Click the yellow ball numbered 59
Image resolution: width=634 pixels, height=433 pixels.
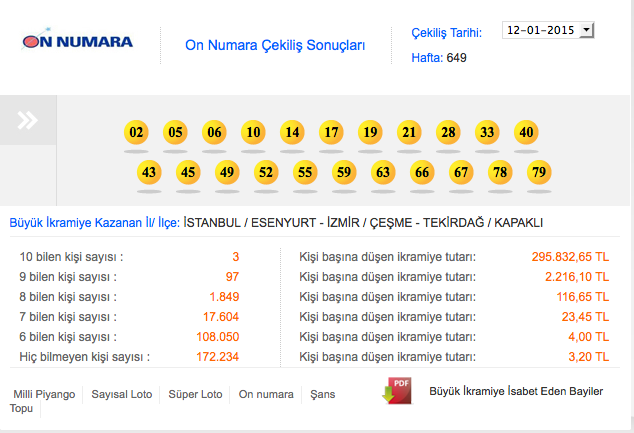click(344, 172)
